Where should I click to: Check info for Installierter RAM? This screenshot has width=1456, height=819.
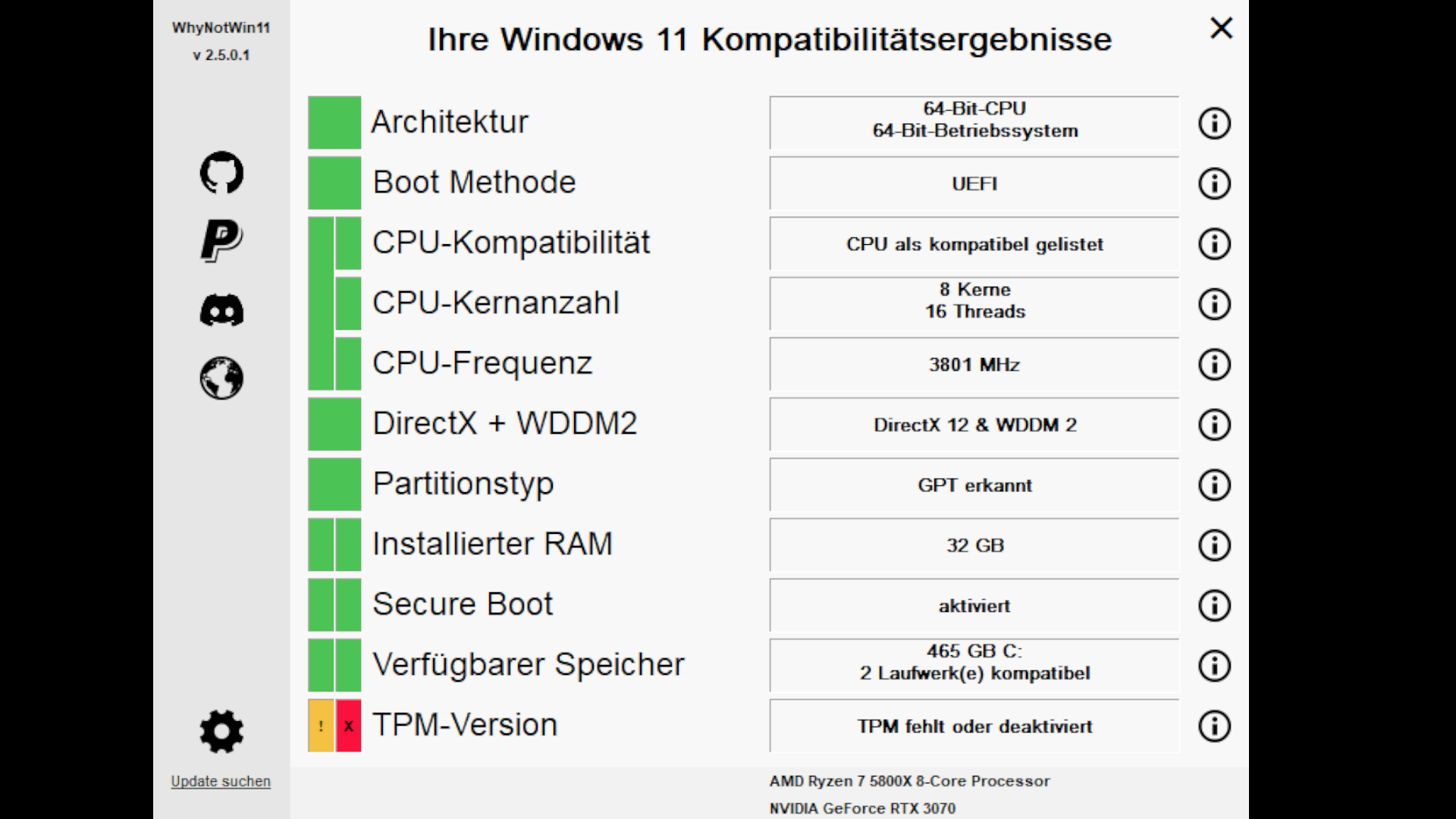pos(1214,544)
